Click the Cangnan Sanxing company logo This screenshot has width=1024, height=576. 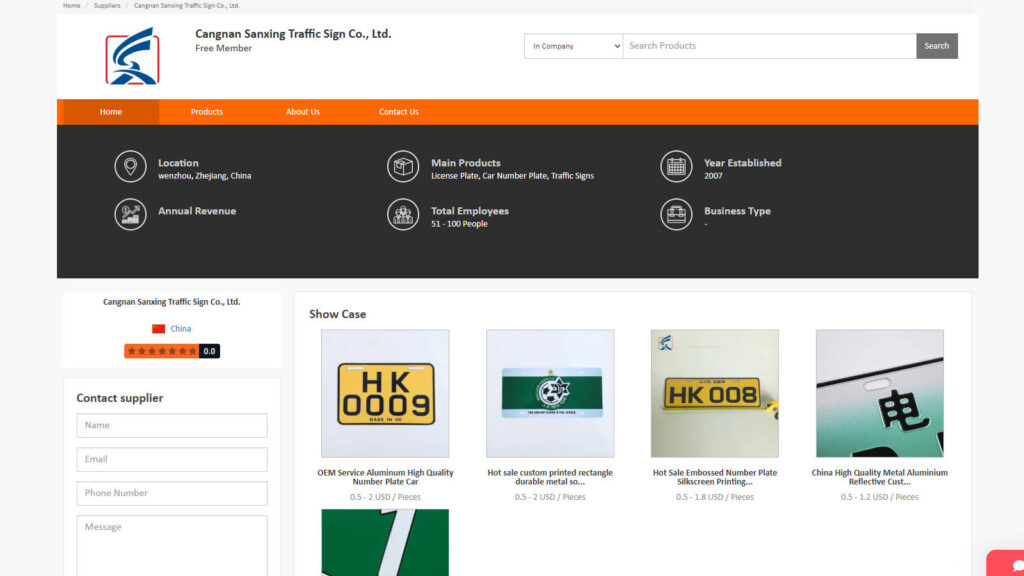133,56
